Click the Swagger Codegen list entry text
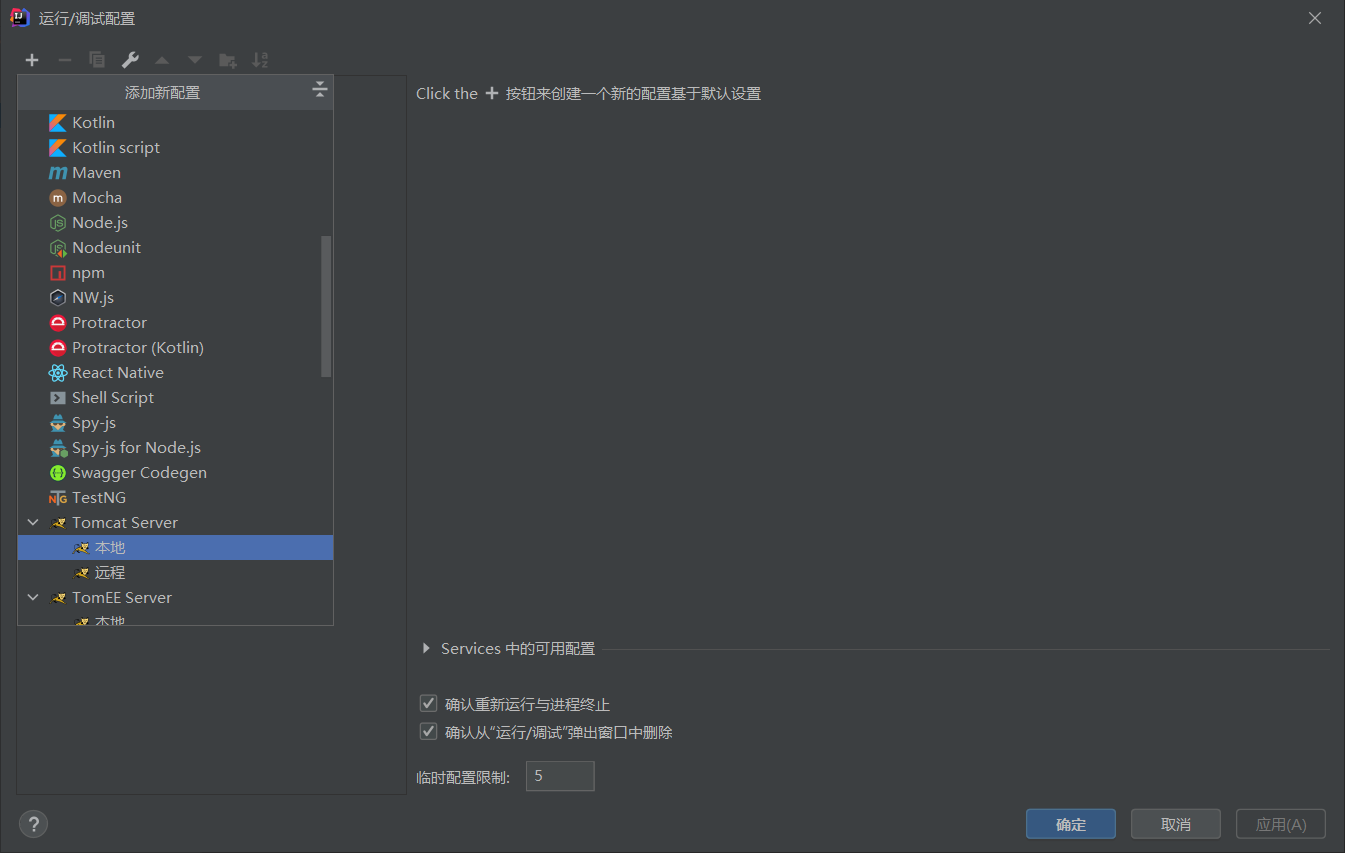The image size is (1345, 853). (x=139, y=472)
